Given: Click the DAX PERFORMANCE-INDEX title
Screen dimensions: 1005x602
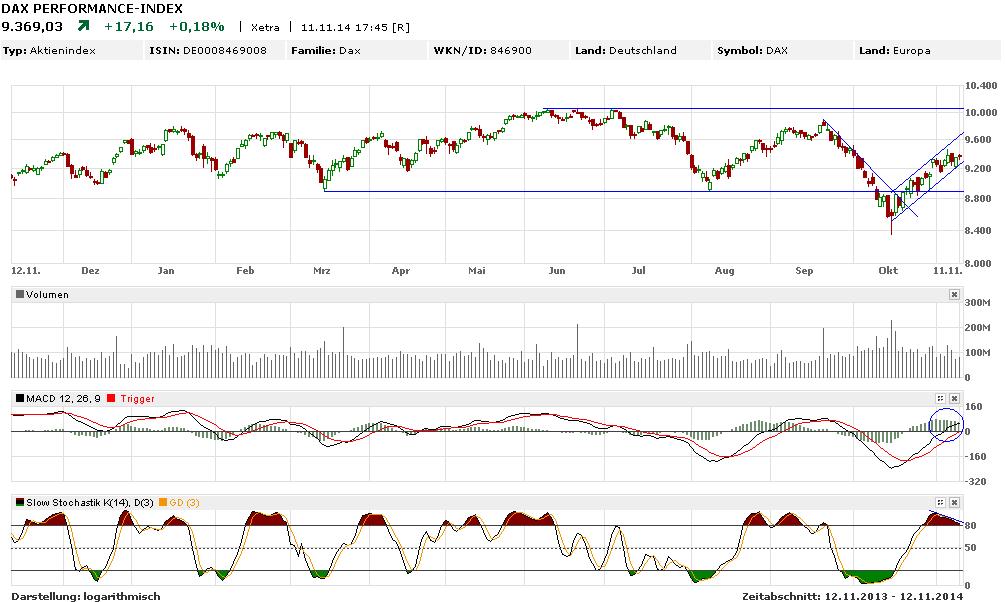Looking at the screenshot, I should (92, 8).
